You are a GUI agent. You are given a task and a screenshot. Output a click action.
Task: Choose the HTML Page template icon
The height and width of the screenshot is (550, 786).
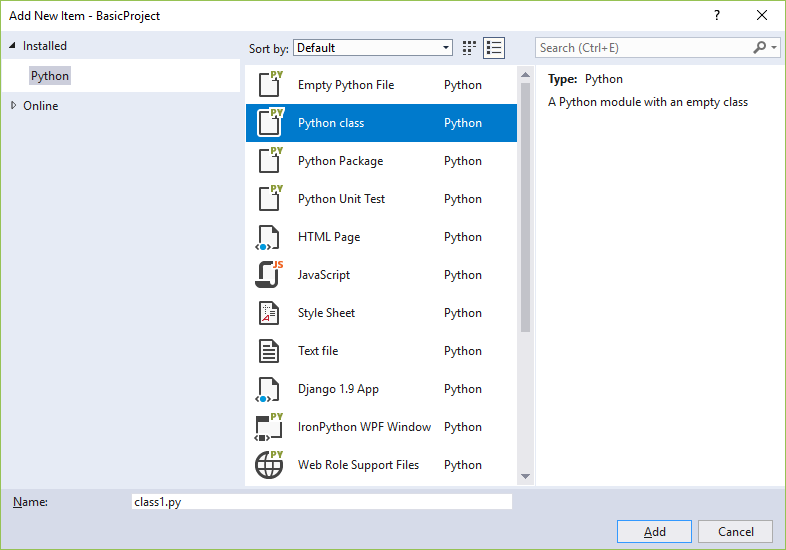269,237
